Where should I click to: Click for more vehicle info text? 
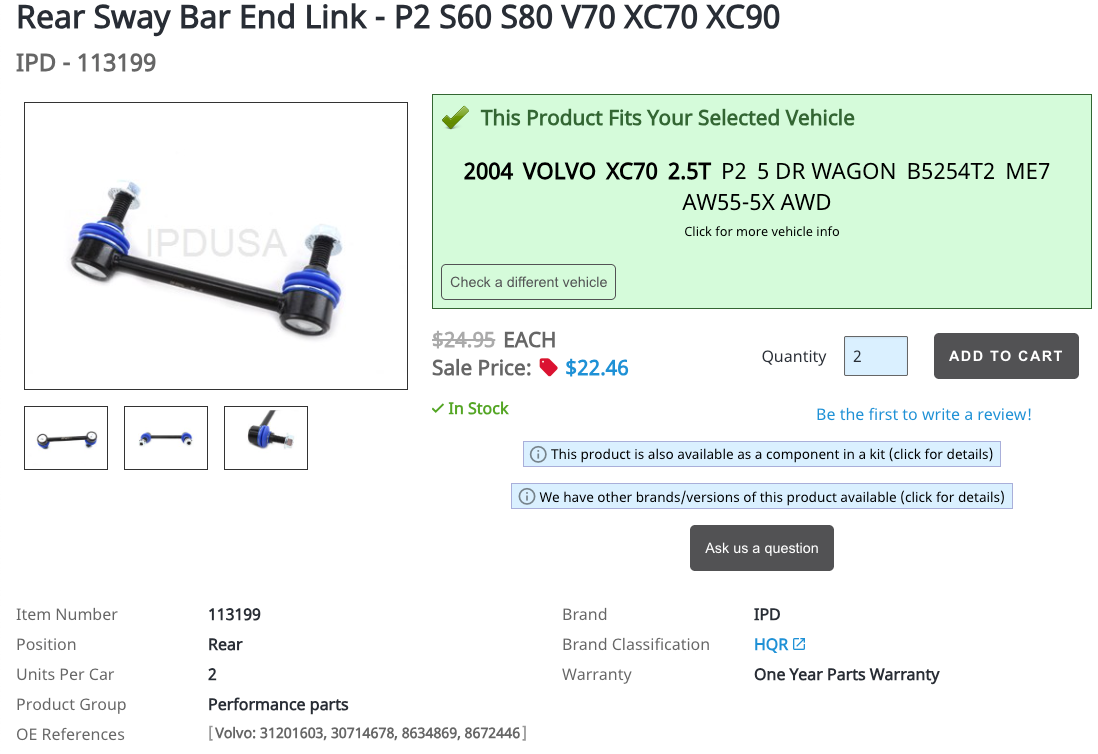click(x=762, y=232)
